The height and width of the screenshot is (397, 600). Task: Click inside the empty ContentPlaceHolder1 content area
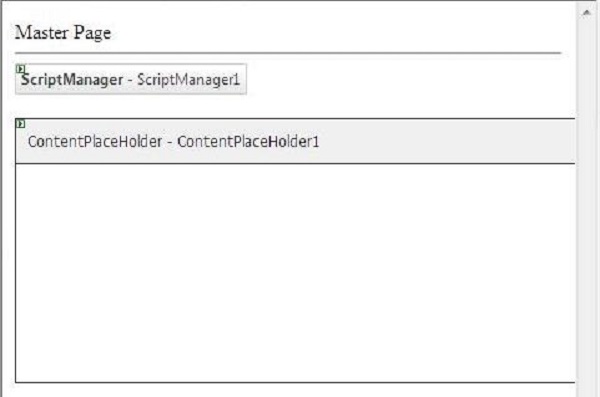tap(295, 273)
